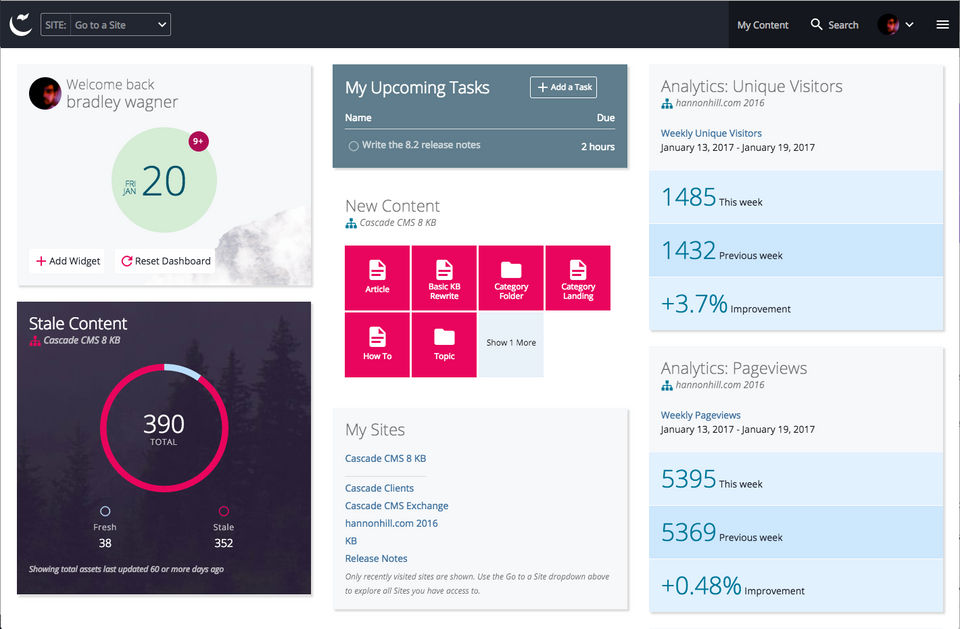Click Show 1 More in New Content
The width and height of the screenshot is (960, 629).
pyautogui.click(x=511, y=343)
